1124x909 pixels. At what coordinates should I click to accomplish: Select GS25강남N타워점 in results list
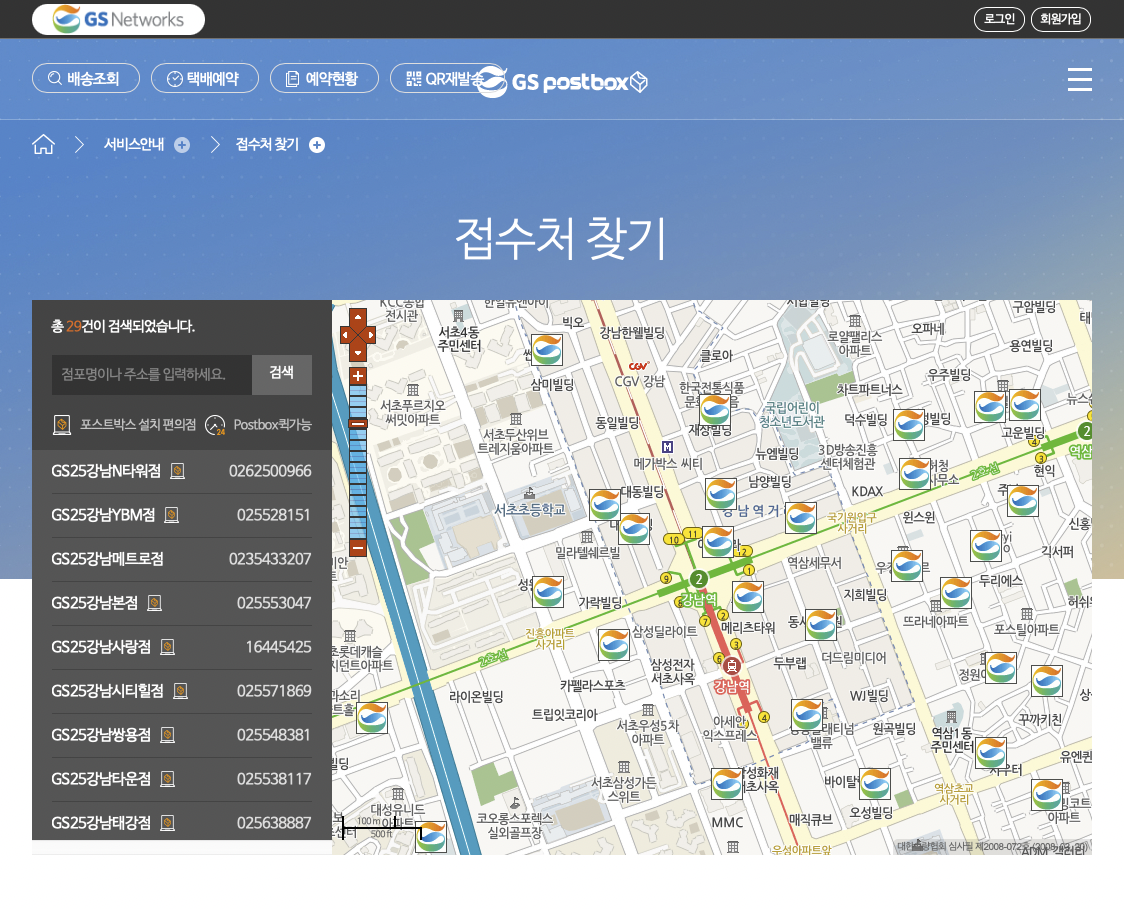pyautogui.click(x=181, y=471)
